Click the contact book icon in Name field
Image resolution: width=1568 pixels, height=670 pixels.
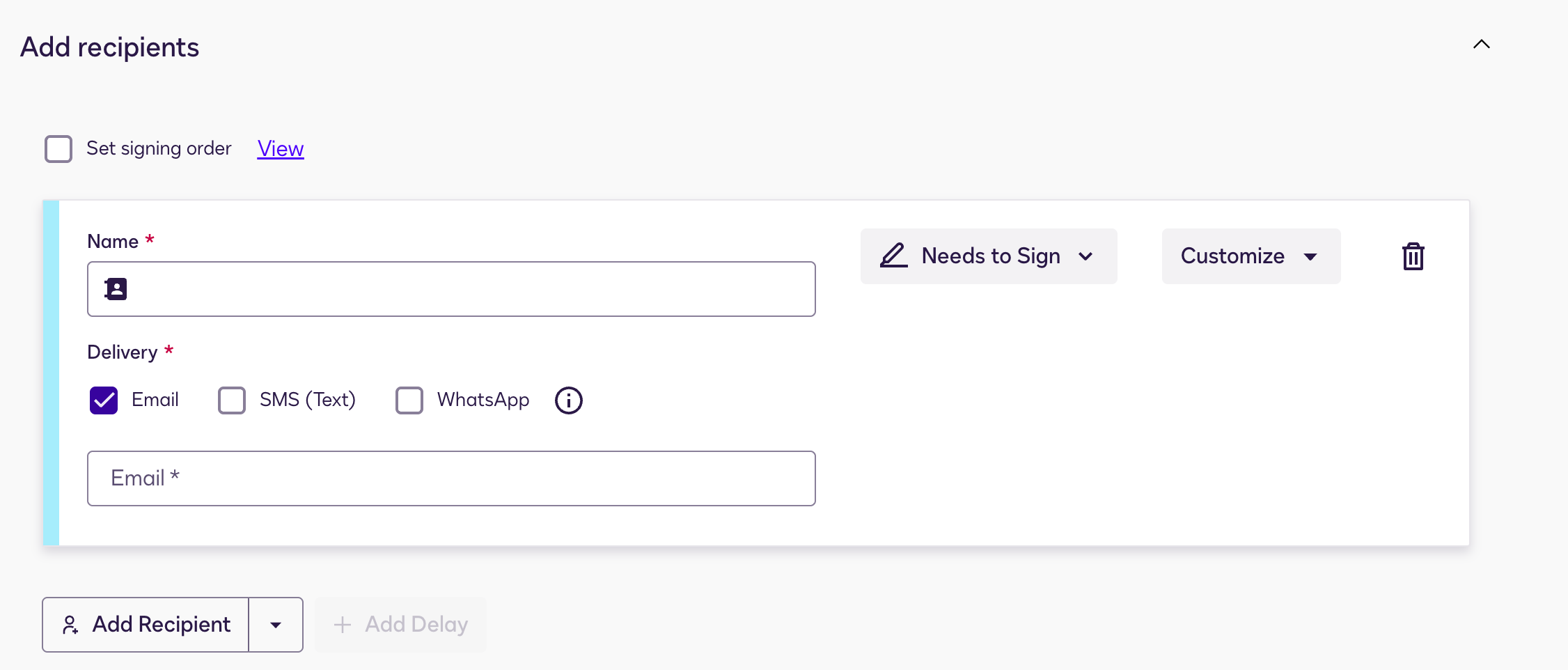[115, 288]
